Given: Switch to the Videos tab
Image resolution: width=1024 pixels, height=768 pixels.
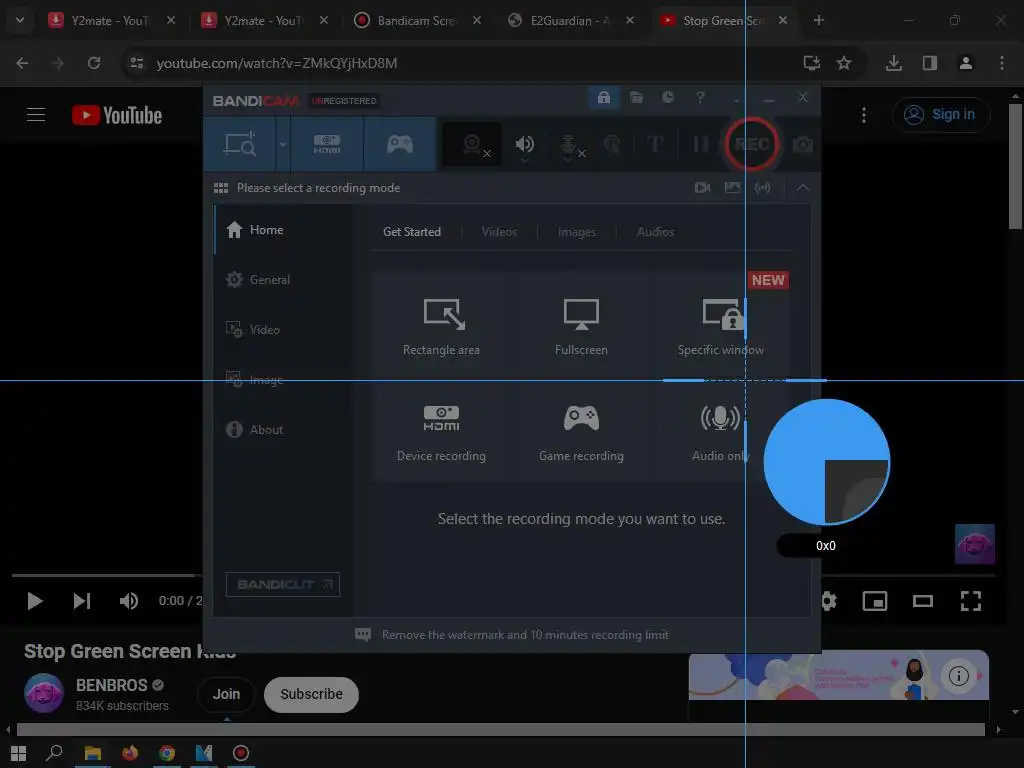Looking at the screenshot, I should pyautogui.click(x=499, y=232).
